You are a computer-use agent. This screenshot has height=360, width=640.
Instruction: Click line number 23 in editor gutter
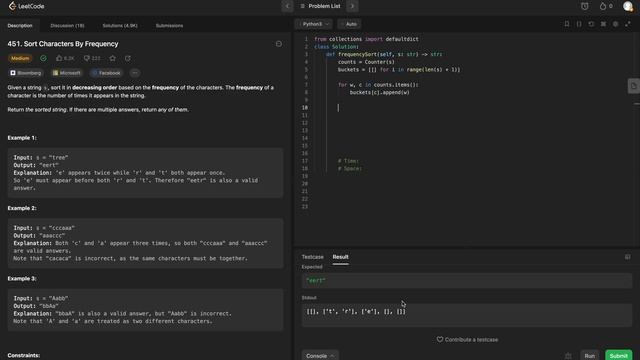click(305, 207)
